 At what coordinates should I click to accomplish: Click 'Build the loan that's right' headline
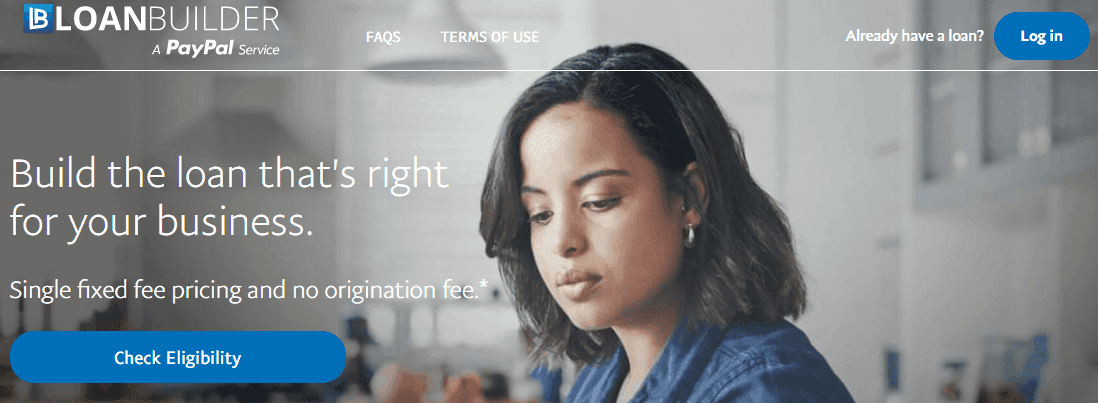pos(229,174)
